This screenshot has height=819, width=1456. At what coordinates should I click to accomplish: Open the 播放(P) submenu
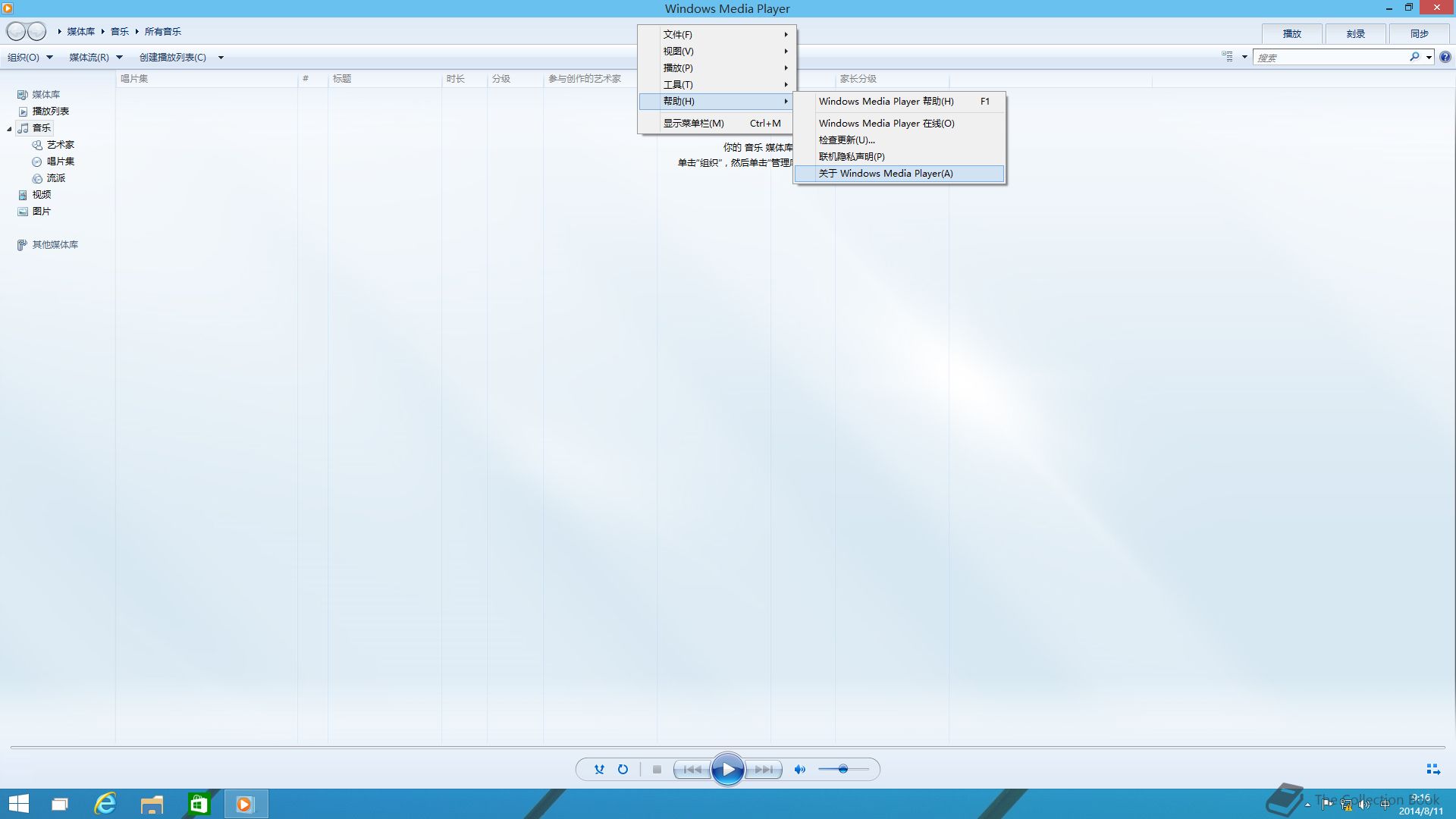coord(717,67)
